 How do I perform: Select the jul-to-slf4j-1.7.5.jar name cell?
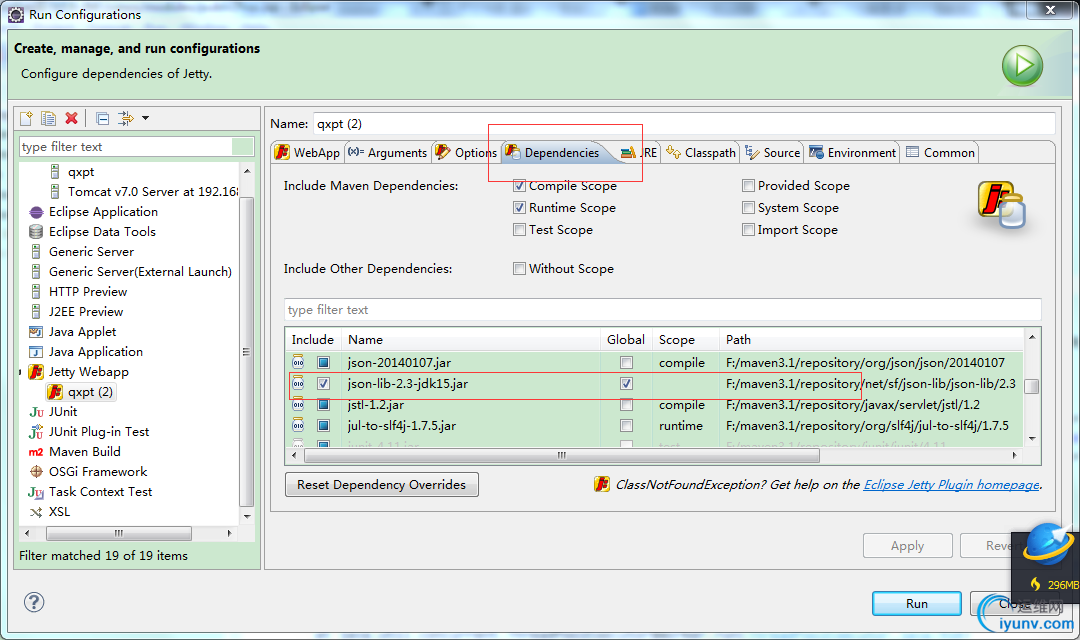click(x=402, y=426)
